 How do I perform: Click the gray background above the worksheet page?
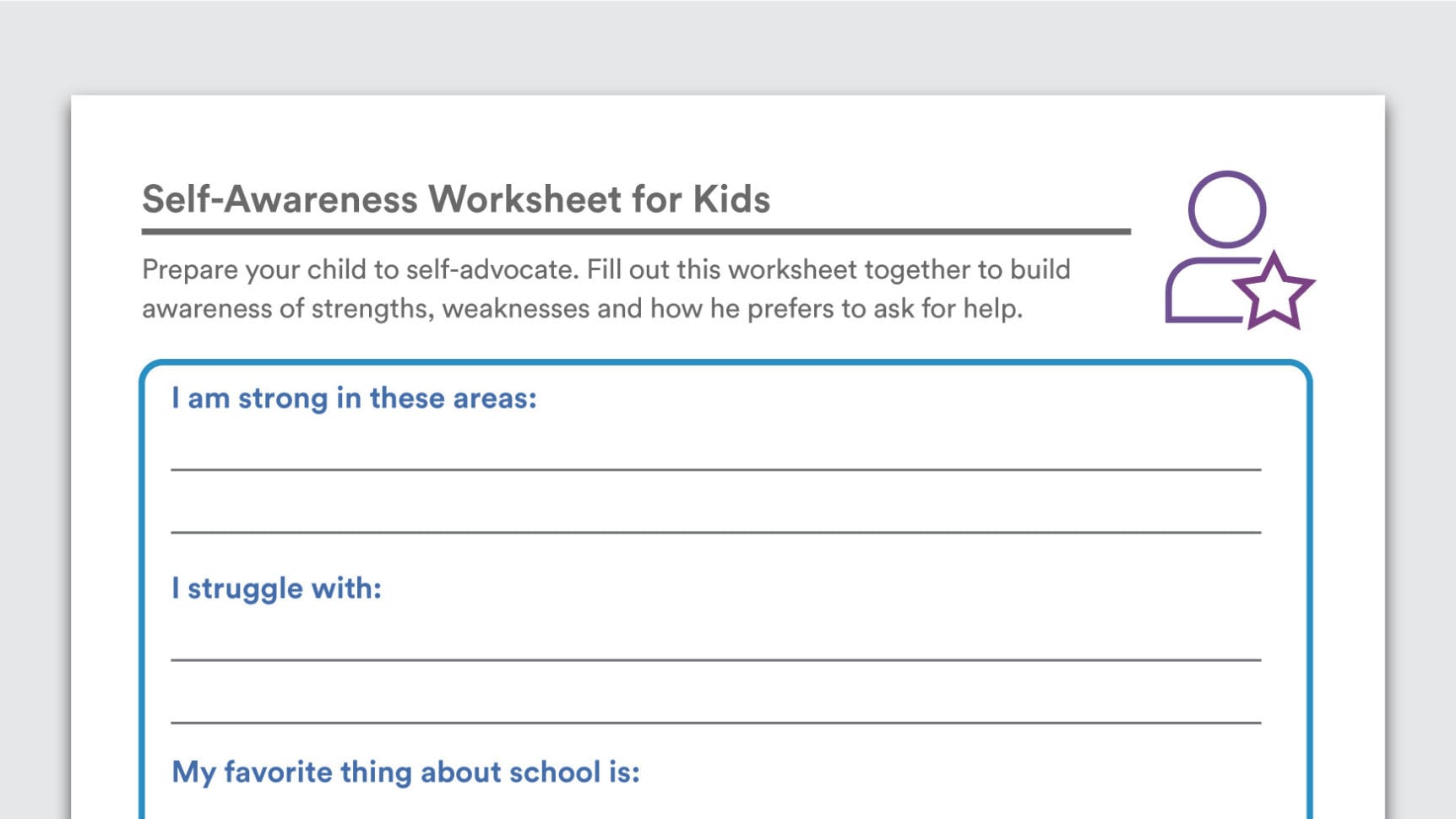(726, 46)
